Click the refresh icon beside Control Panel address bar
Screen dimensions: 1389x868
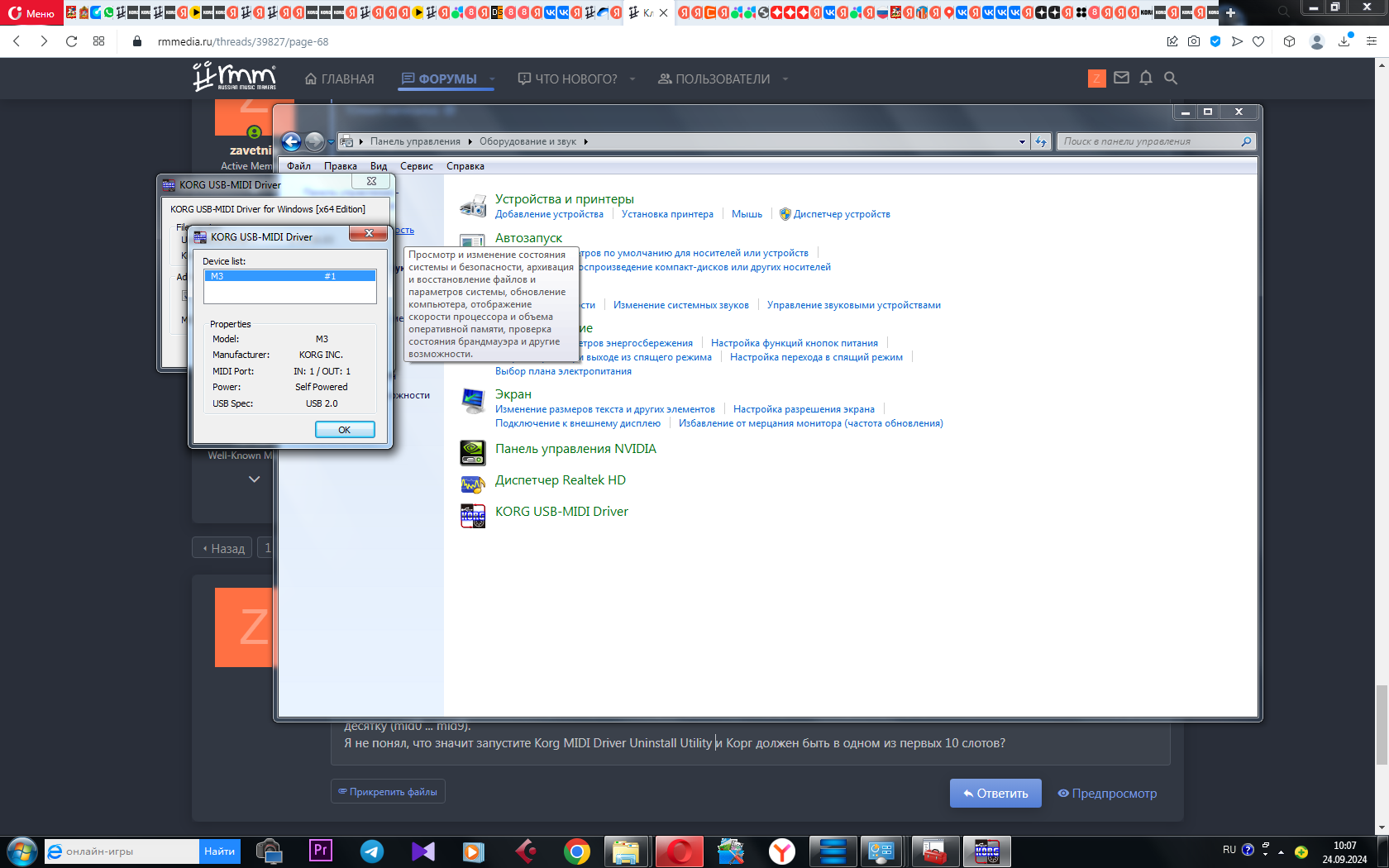(x=1040, y=141)
